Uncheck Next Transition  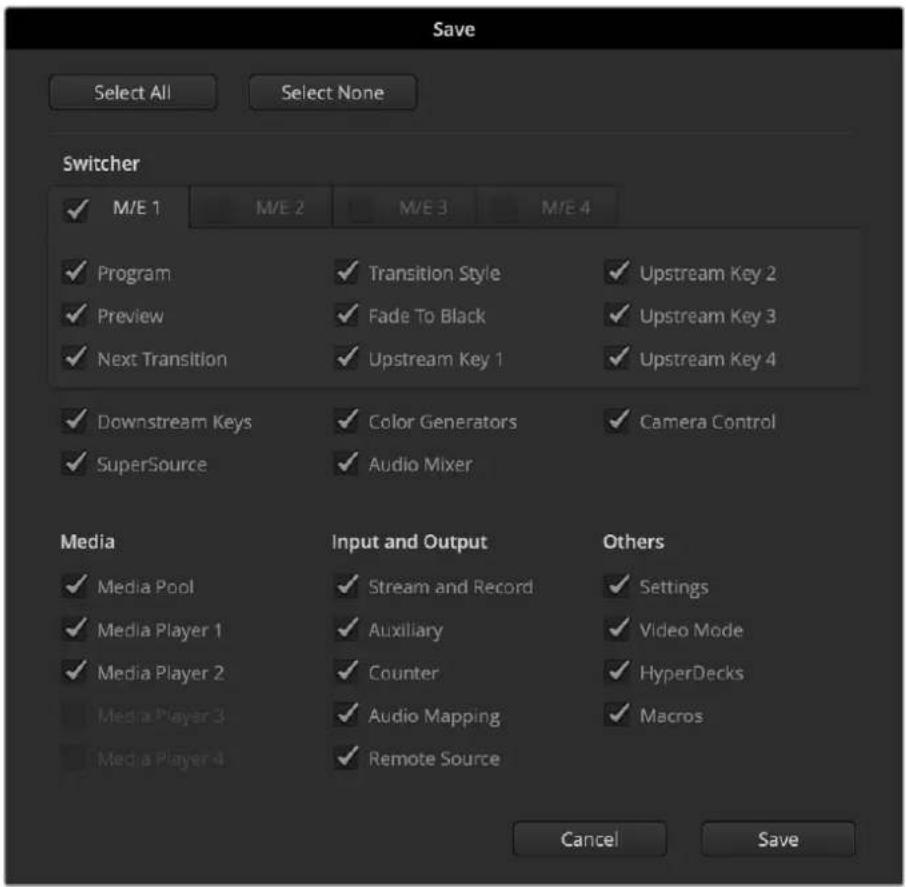point(75,358)
